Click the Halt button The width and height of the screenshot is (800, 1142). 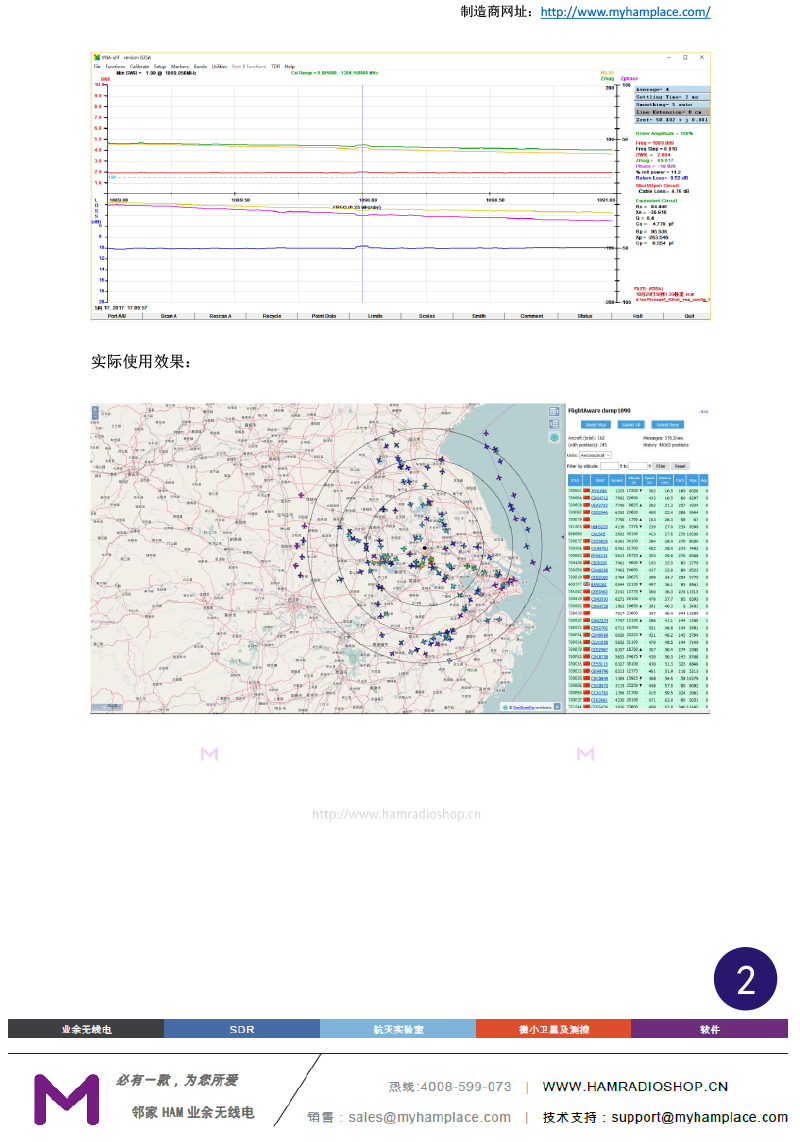[638, 316]
